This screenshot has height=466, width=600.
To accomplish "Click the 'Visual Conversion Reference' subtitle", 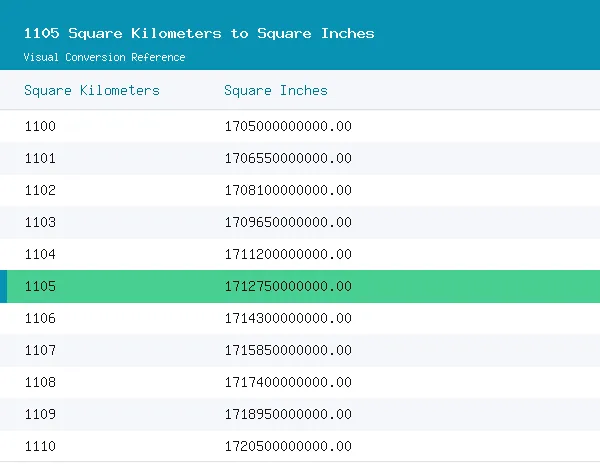I will [x=104, y=57].
